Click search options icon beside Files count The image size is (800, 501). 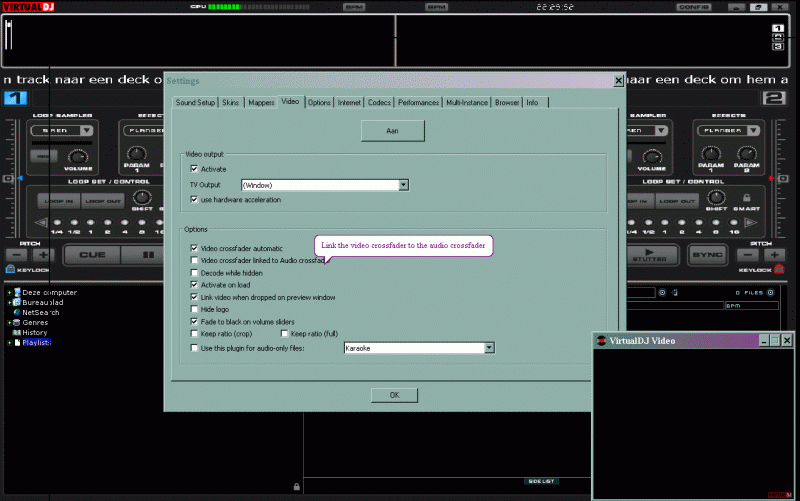[770, 292]
